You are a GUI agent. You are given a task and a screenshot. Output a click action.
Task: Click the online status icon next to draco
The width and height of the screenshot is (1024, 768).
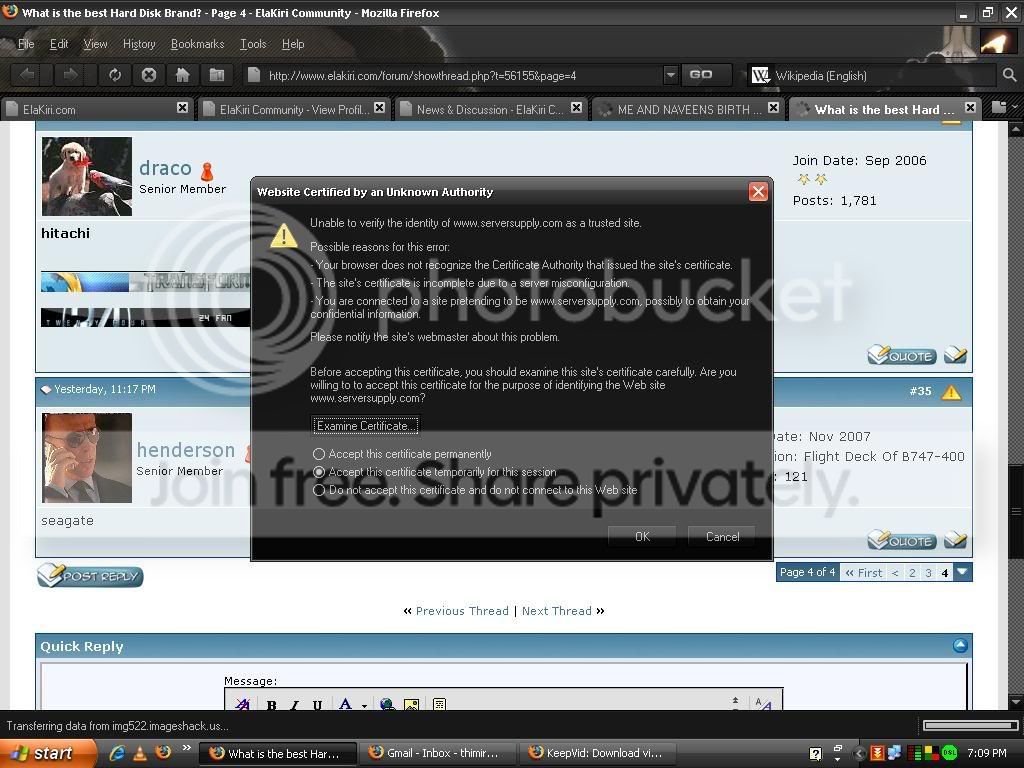pyautogui.click(x=207, y=171)
